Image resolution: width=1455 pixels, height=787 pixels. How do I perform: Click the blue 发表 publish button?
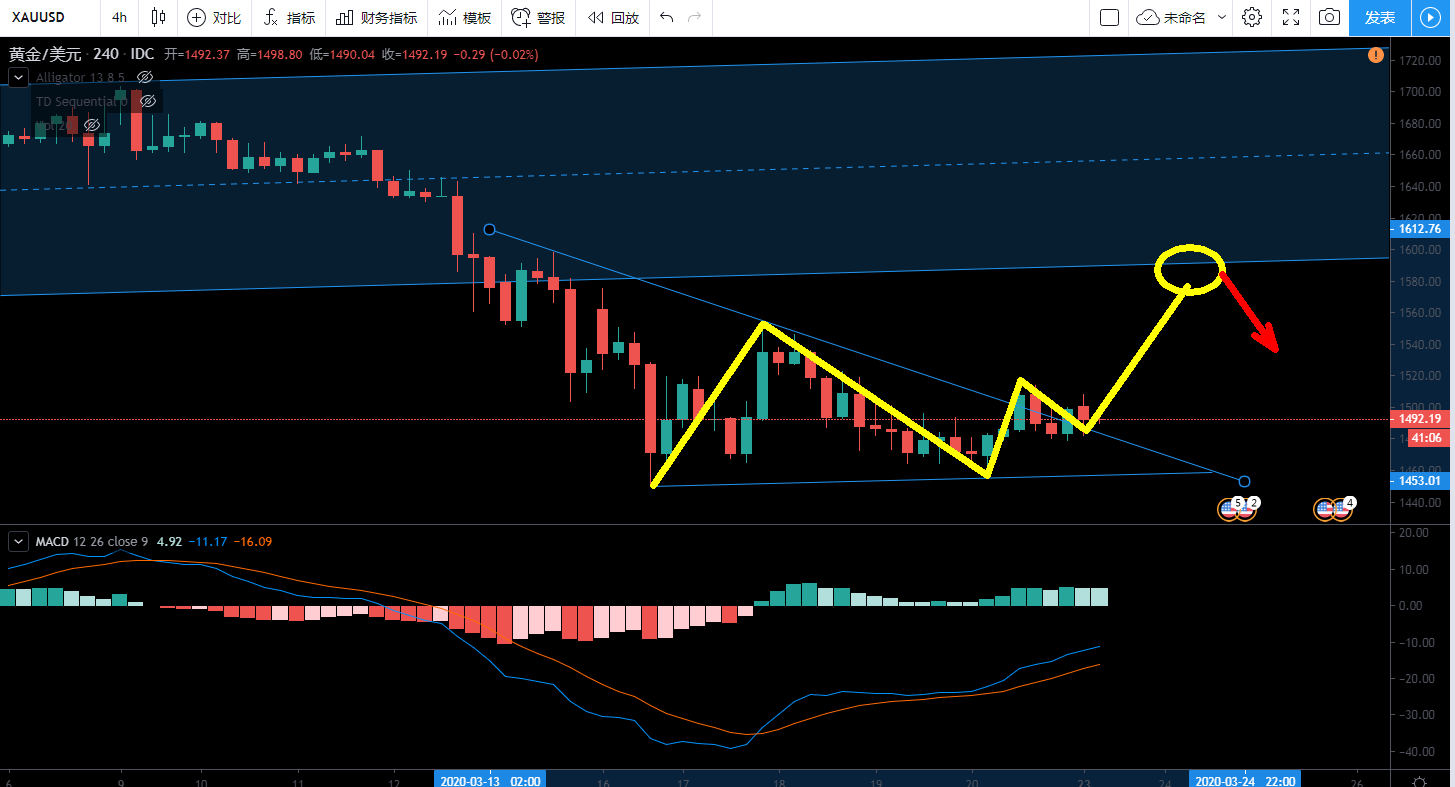pyautogui.click(x=1380, y=17)
